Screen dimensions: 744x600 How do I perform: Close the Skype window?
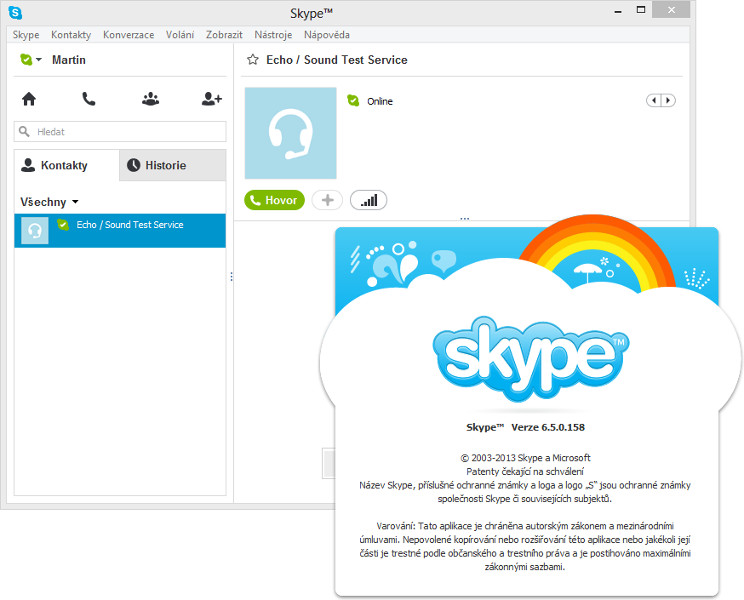[x=671, y=10]
